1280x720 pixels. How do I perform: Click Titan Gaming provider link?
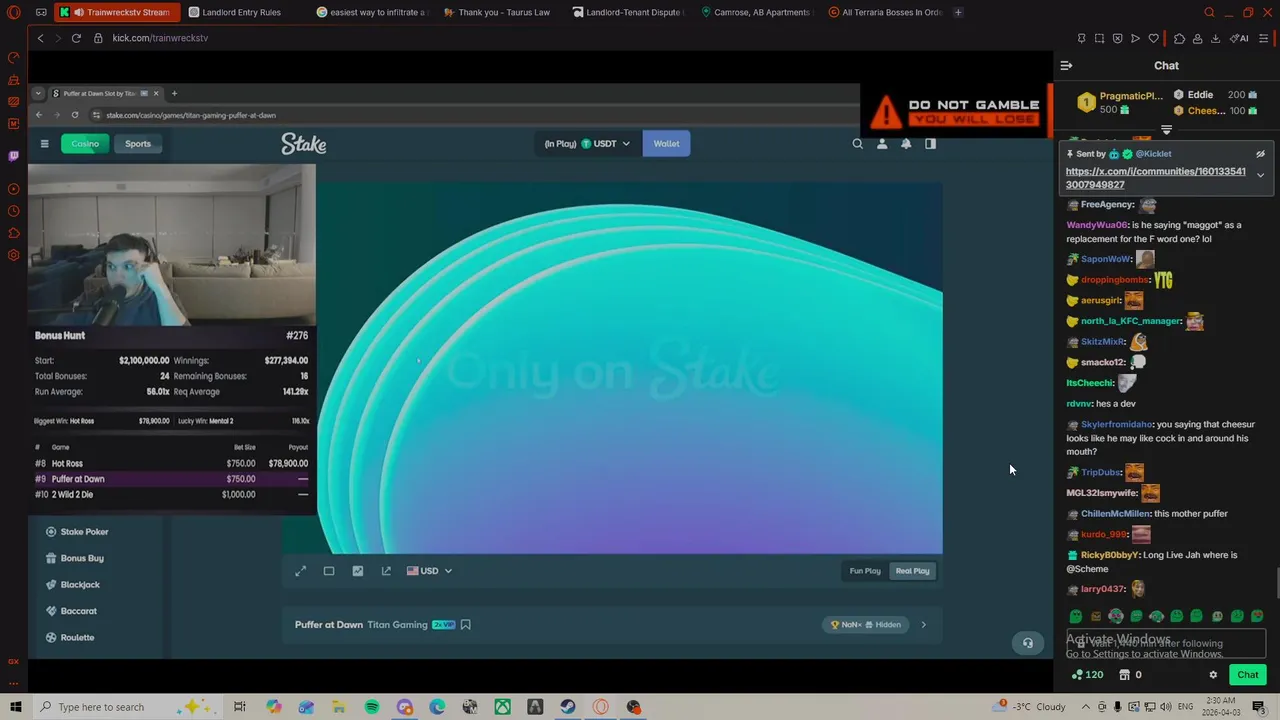tap(397, 625)
